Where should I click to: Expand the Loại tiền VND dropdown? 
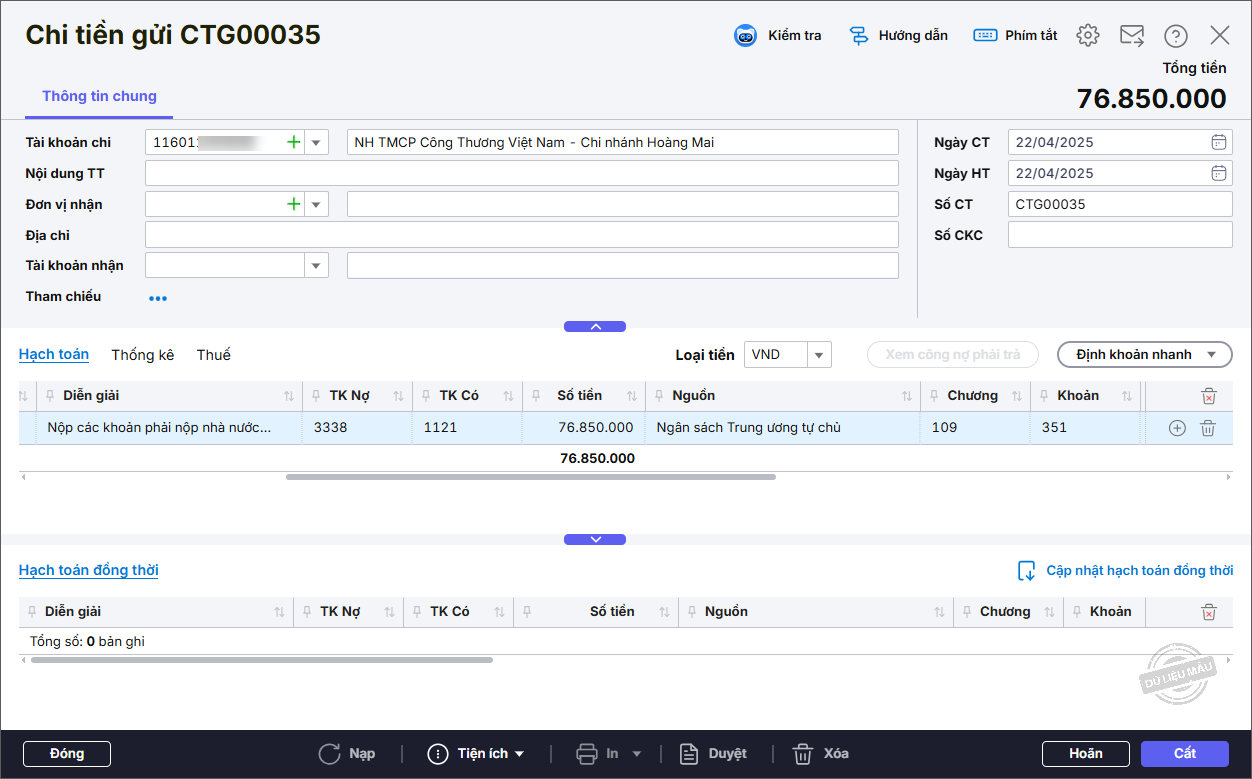(x=819, y=355)
